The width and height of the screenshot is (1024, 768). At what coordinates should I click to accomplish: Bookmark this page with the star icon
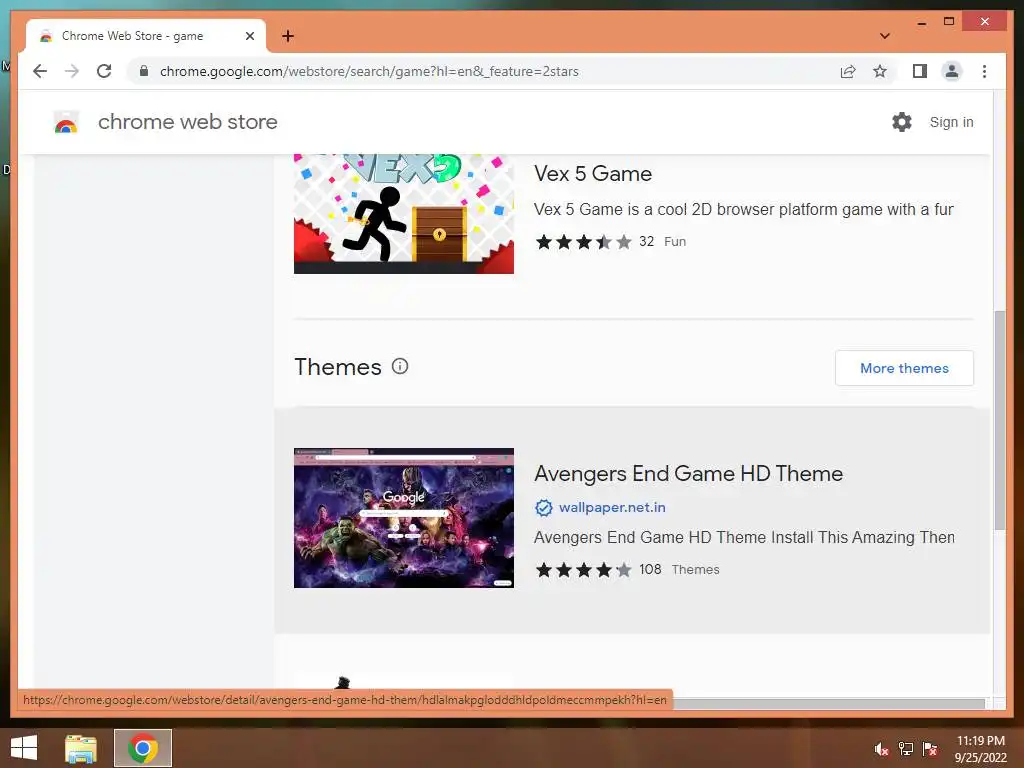click(x=880, y=71)
